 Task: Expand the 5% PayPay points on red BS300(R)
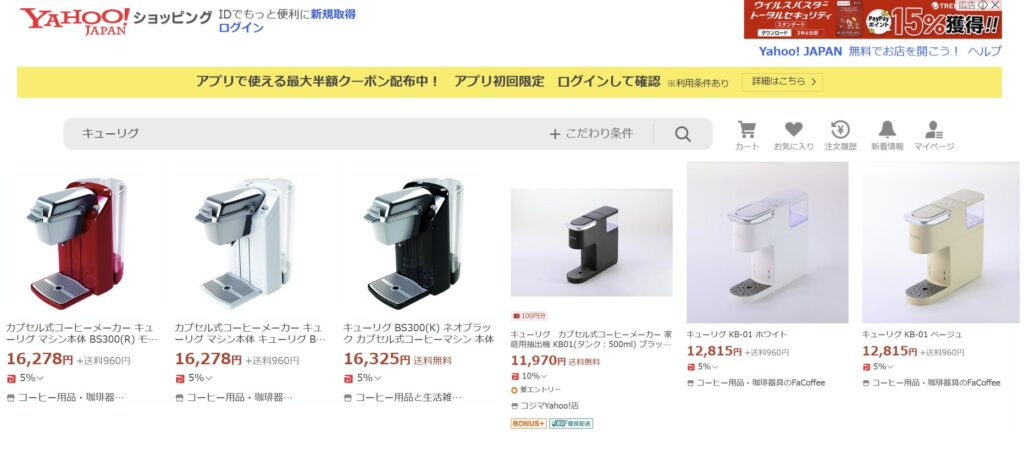click(25, 378)
